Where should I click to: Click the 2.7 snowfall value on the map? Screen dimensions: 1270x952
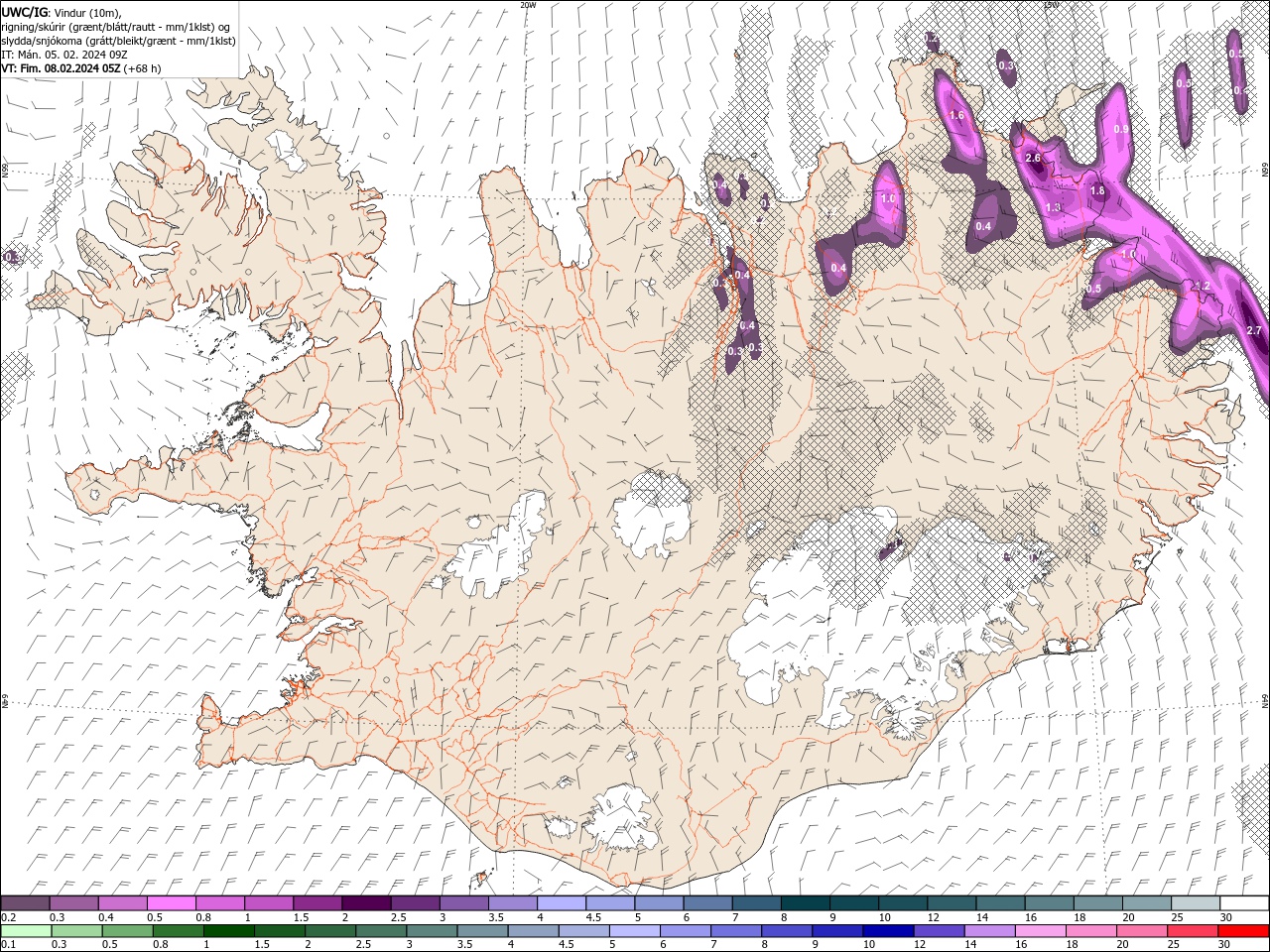pos(1252,330)
